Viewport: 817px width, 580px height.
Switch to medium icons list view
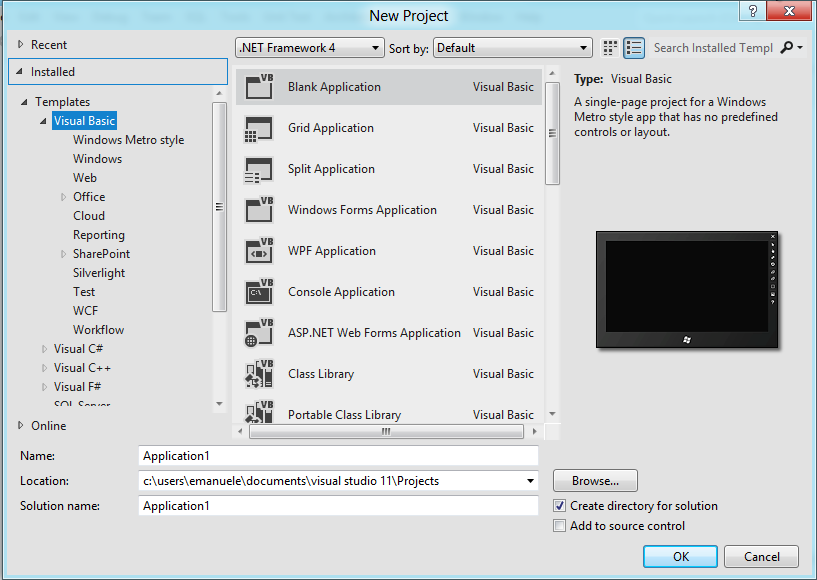634,48
